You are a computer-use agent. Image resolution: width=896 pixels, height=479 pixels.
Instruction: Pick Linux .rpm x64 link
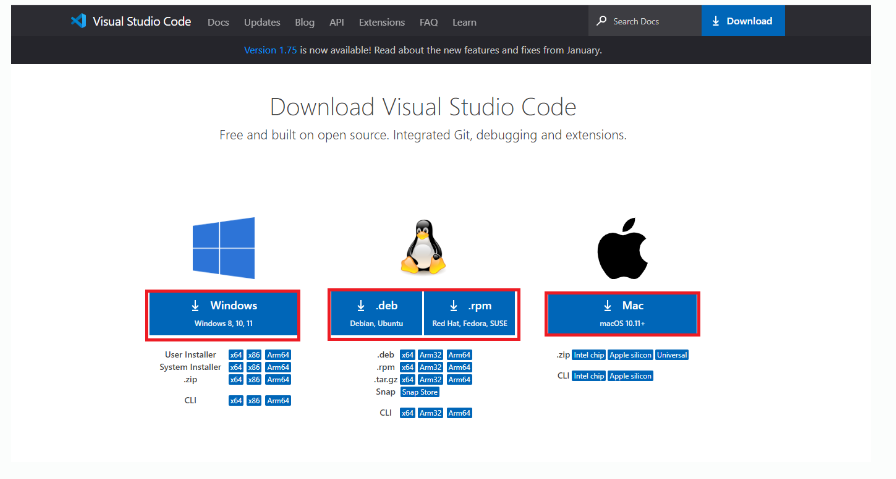click(x=407, y=367)
